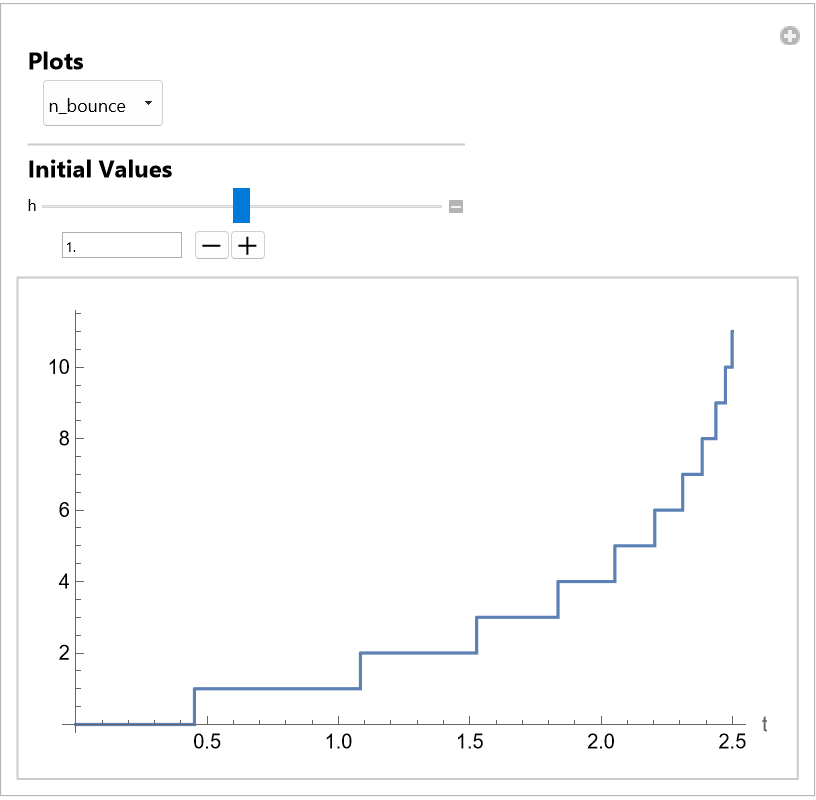Click the 10 tick label on the vertical axis
The image size is (816, 800).
(58, 367)
